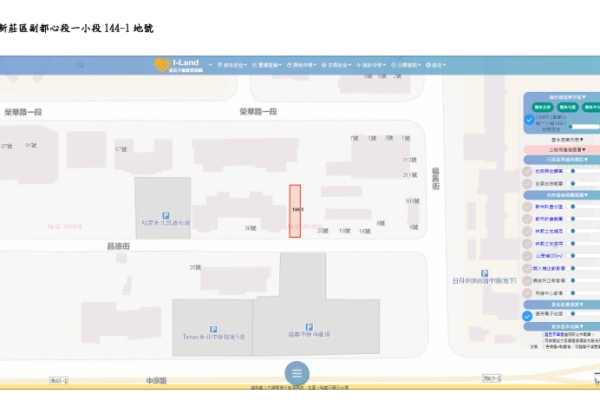Open the 綜合定位 dropdown menu
The width and height of the screenshot is (600, 400).
[232, 65]
